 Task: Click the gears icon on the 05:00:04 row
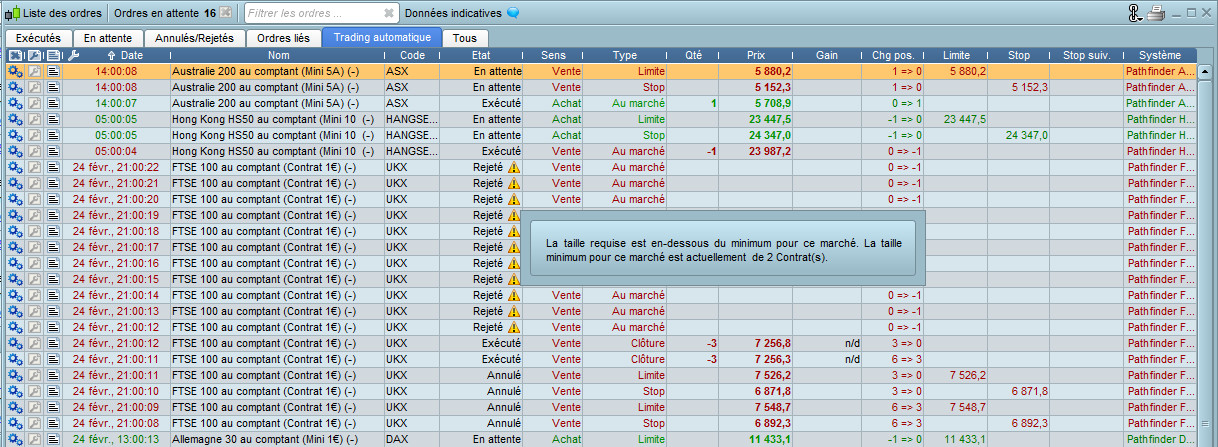click(x=15, y=151)
